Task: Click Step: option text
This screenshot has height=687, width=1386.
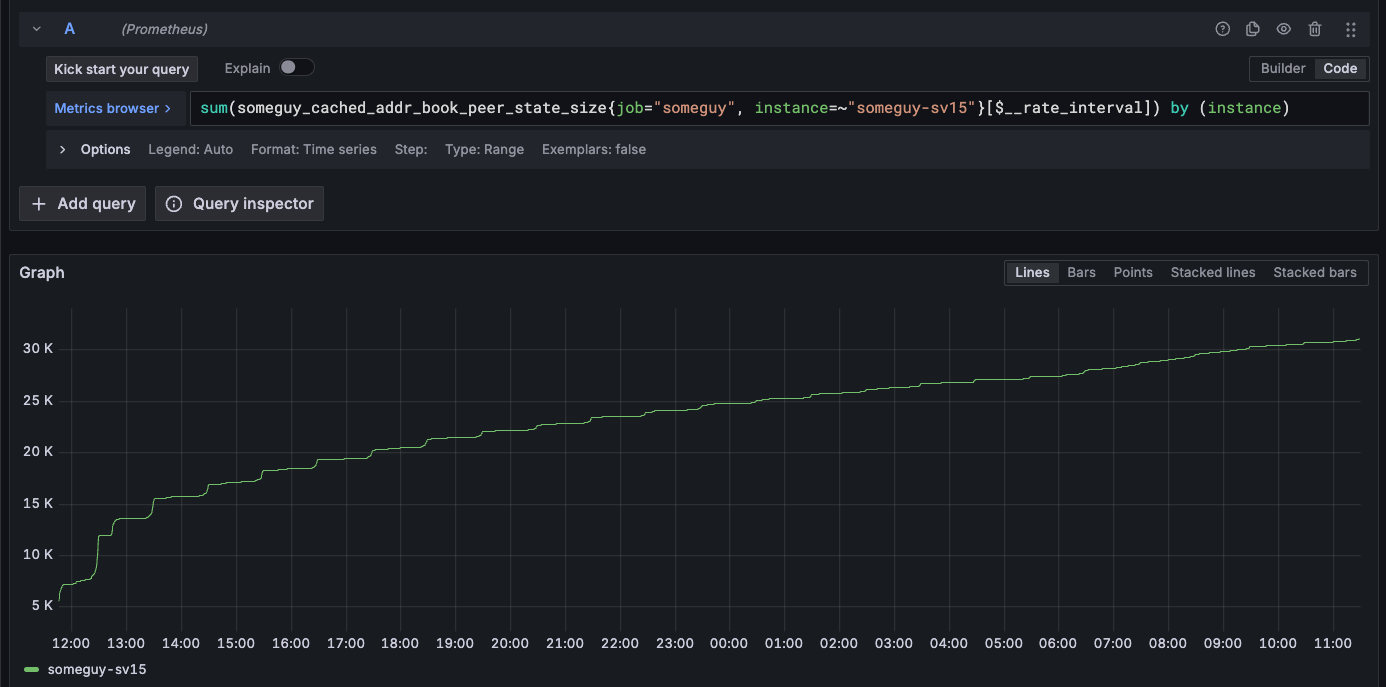Action: click(x=411, y=149)
